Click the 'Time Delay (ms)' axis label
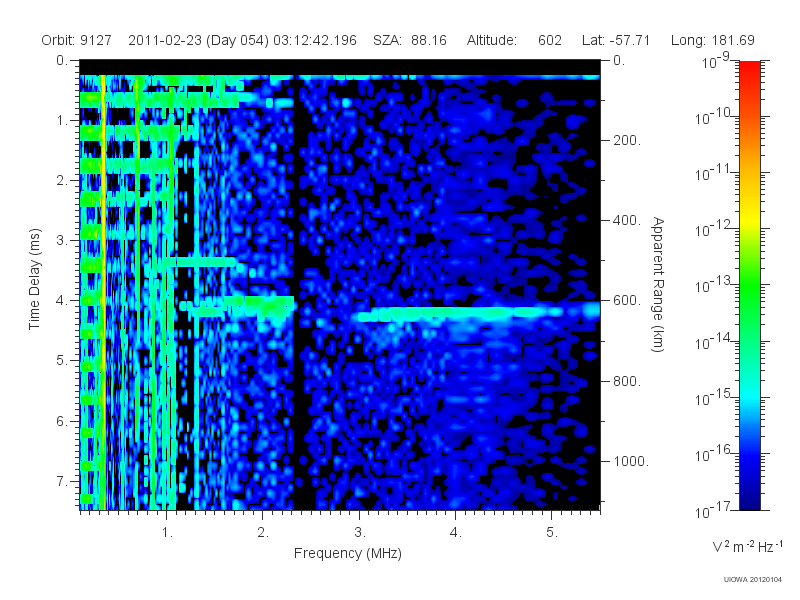Screen dimensions: 800x600 tap(34, 279)
